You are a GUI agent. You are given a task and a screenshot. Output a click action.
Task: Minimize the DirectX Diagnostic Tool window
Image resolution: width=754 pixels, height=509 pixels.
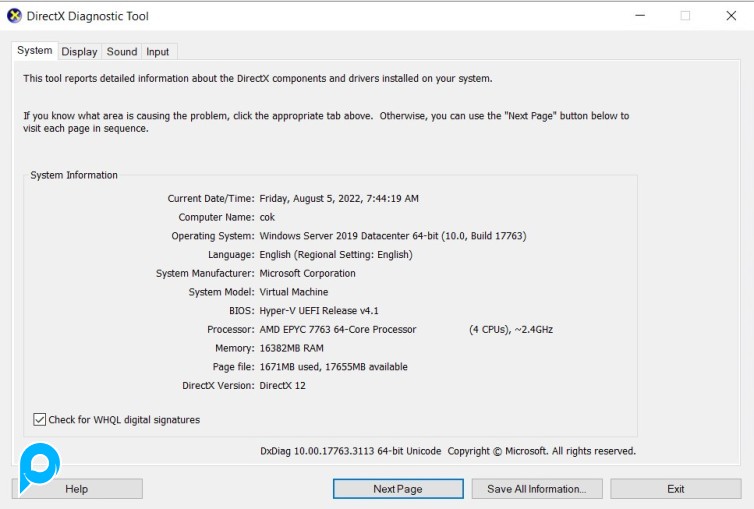pyautogui.click(x=640, y=16)
